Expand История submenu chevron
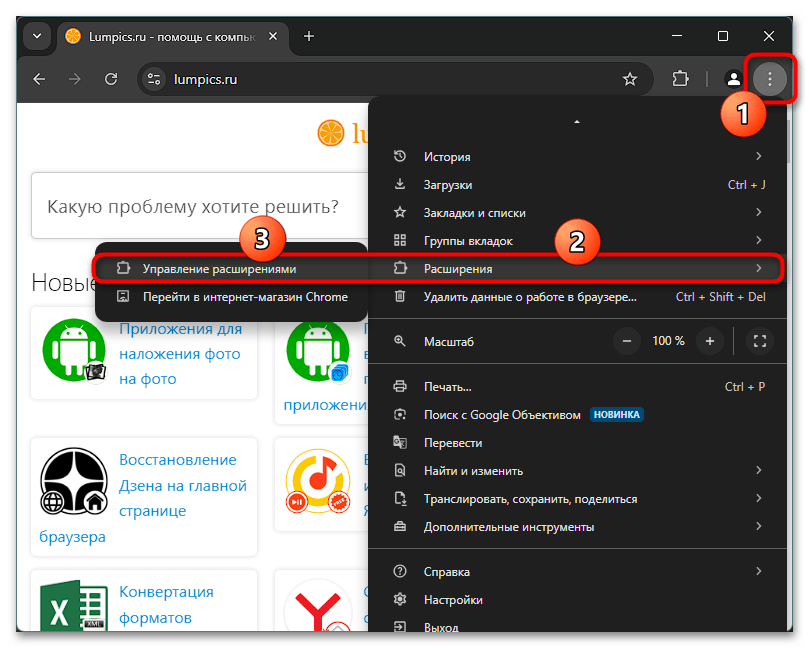809x648 pixels. (758, 156)
